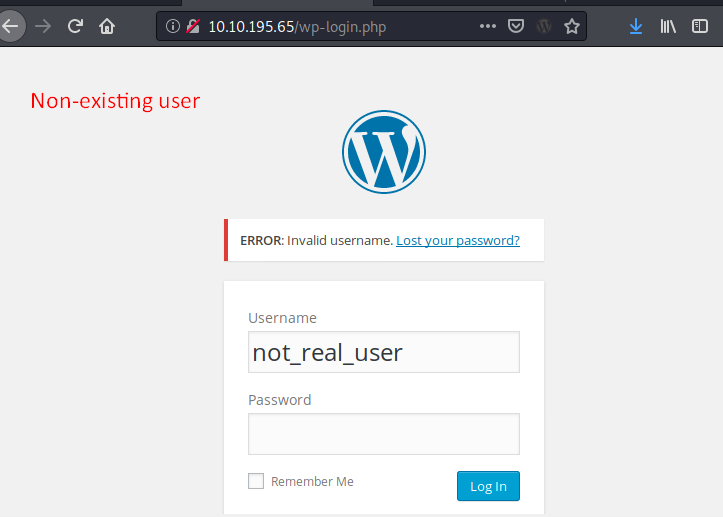Click the WordPress extension icon in address bar
This screenshot has width=723, height=517.
544,26
